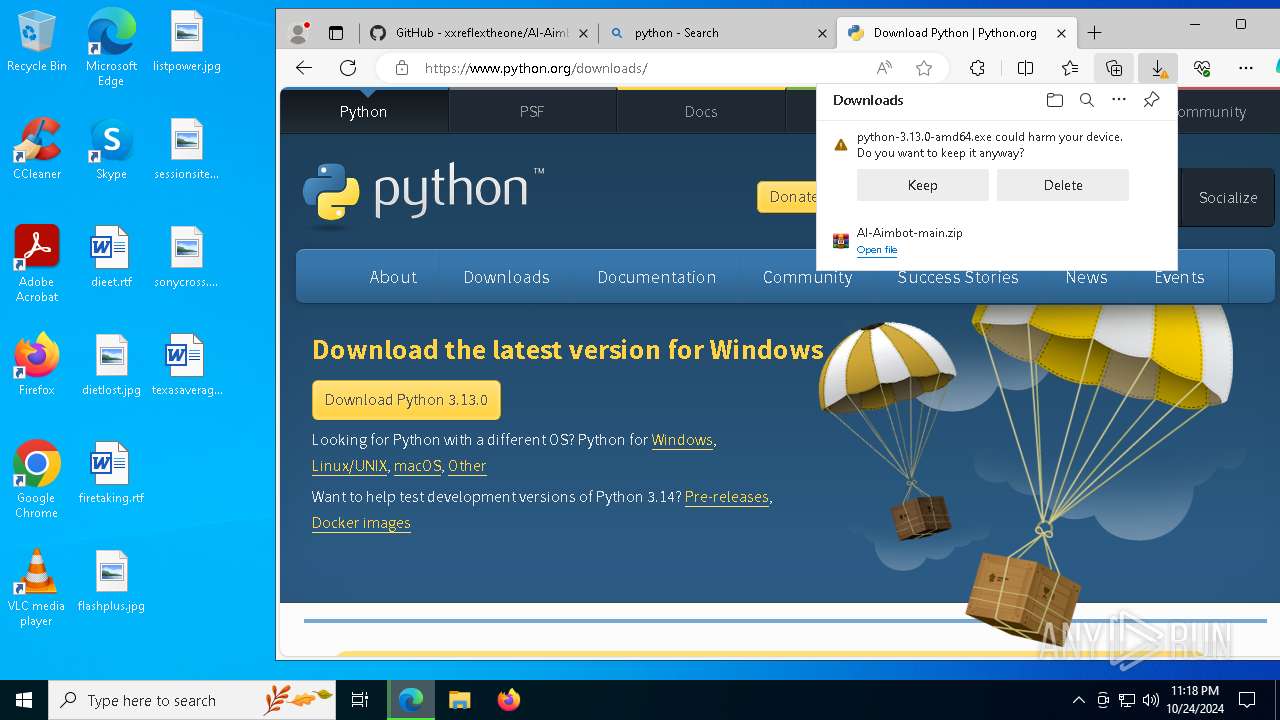Screen dimensions: 1280x720
Task: Select the CCleaner desktop icon
Action: click(x=37, y=149)
